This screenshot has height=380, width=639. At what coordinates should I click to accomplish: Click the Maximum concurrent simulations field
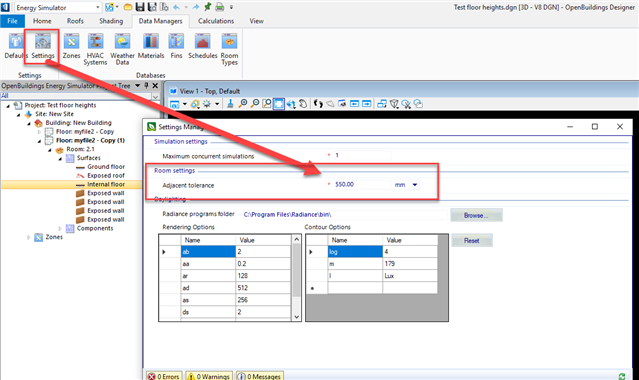[362, 155]
